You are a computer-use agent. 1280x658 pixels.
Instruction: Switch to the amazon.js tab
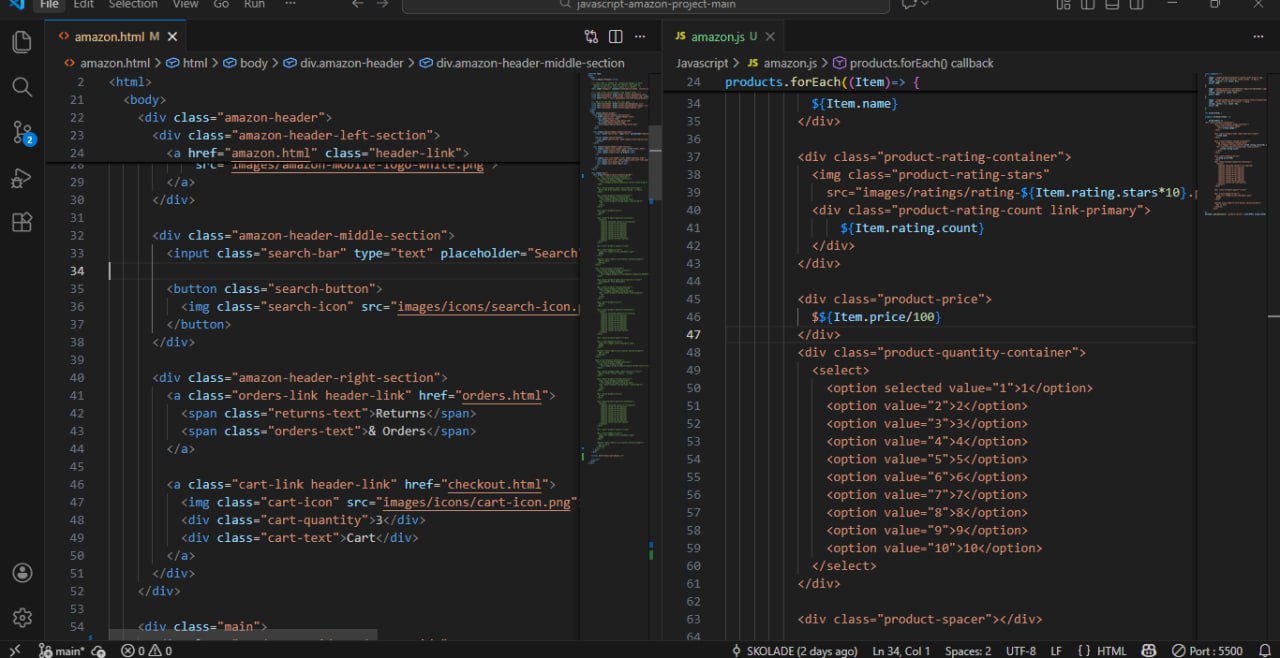(x=716, y=37)
